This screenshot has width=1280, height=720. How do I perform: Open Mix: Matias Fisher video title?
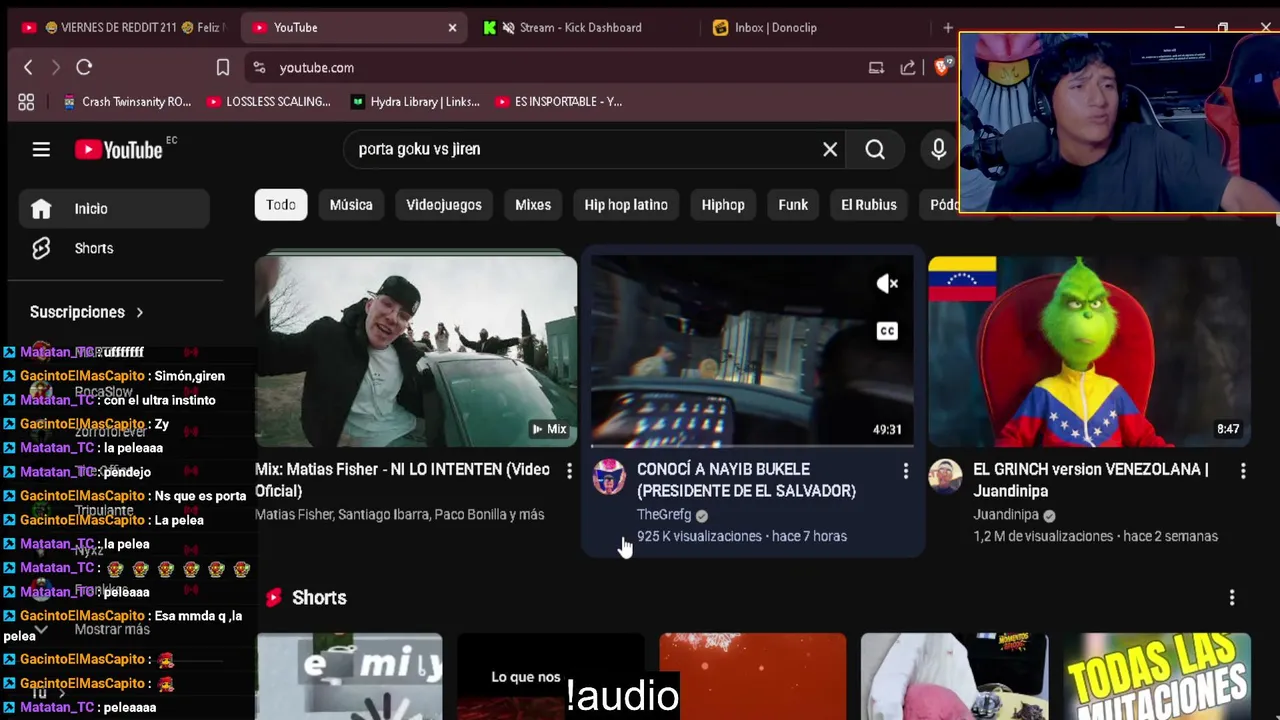(x=402, y=480)
